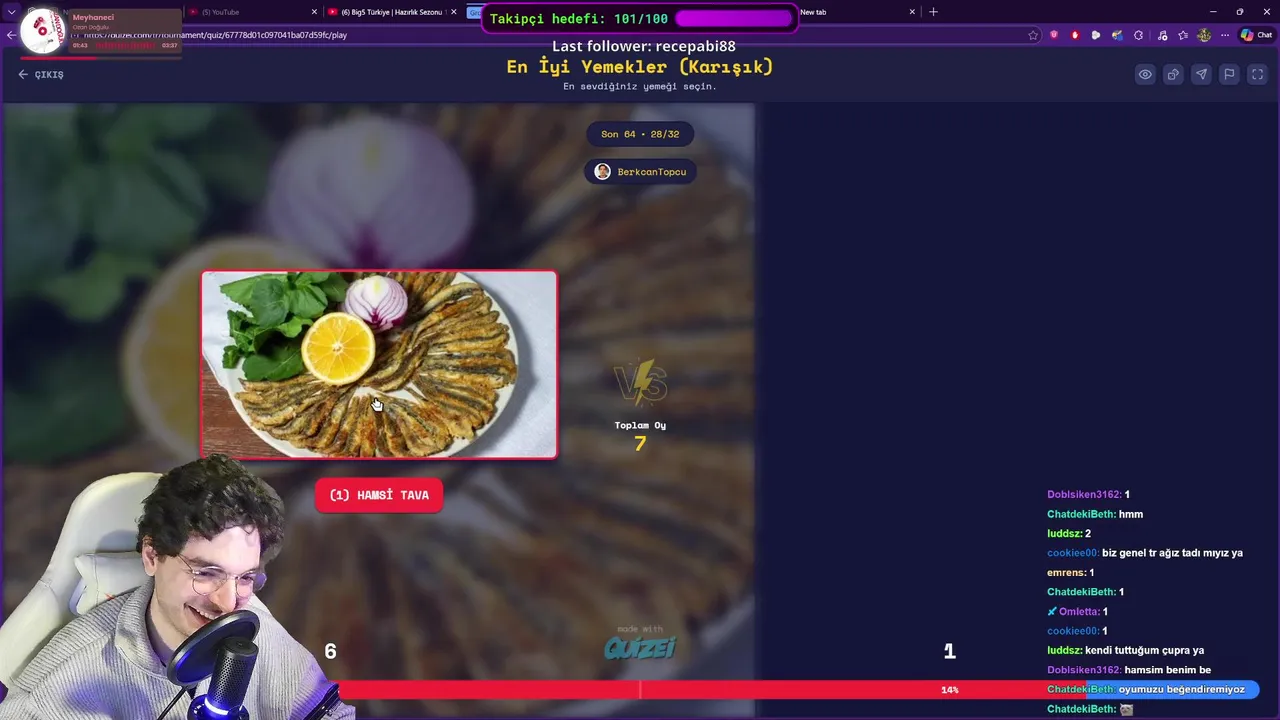Screen dimensions: 1280x720
Task: Select the fried anchovy plate image
Action: click(x=379, y=364)
